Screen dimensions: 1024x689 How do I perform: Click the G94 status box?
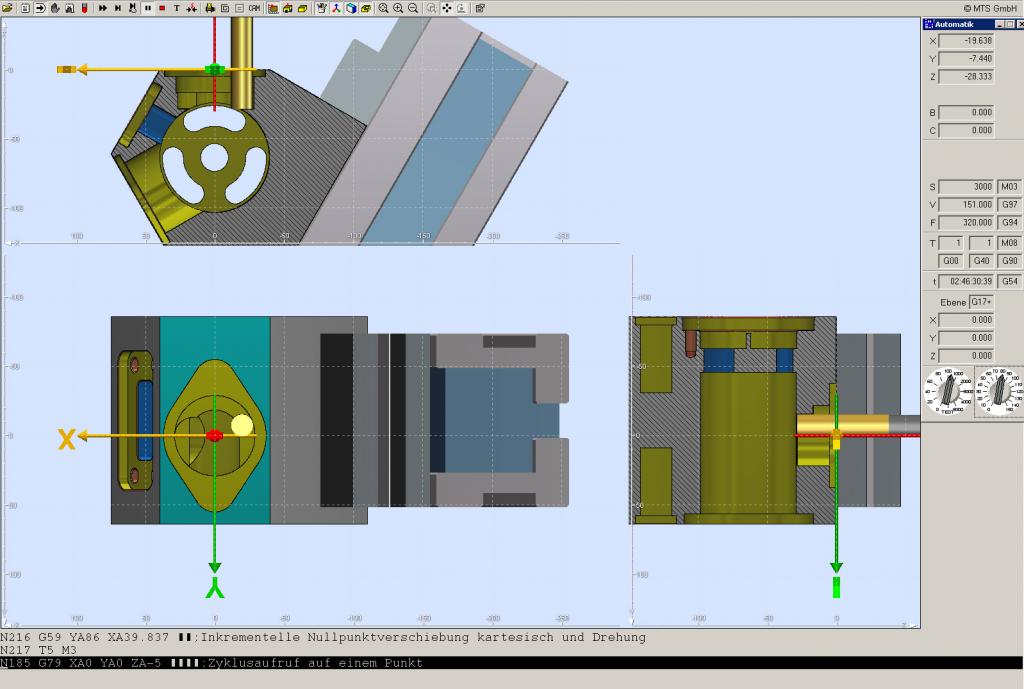pyautogui.click(x=1009, y=223)
